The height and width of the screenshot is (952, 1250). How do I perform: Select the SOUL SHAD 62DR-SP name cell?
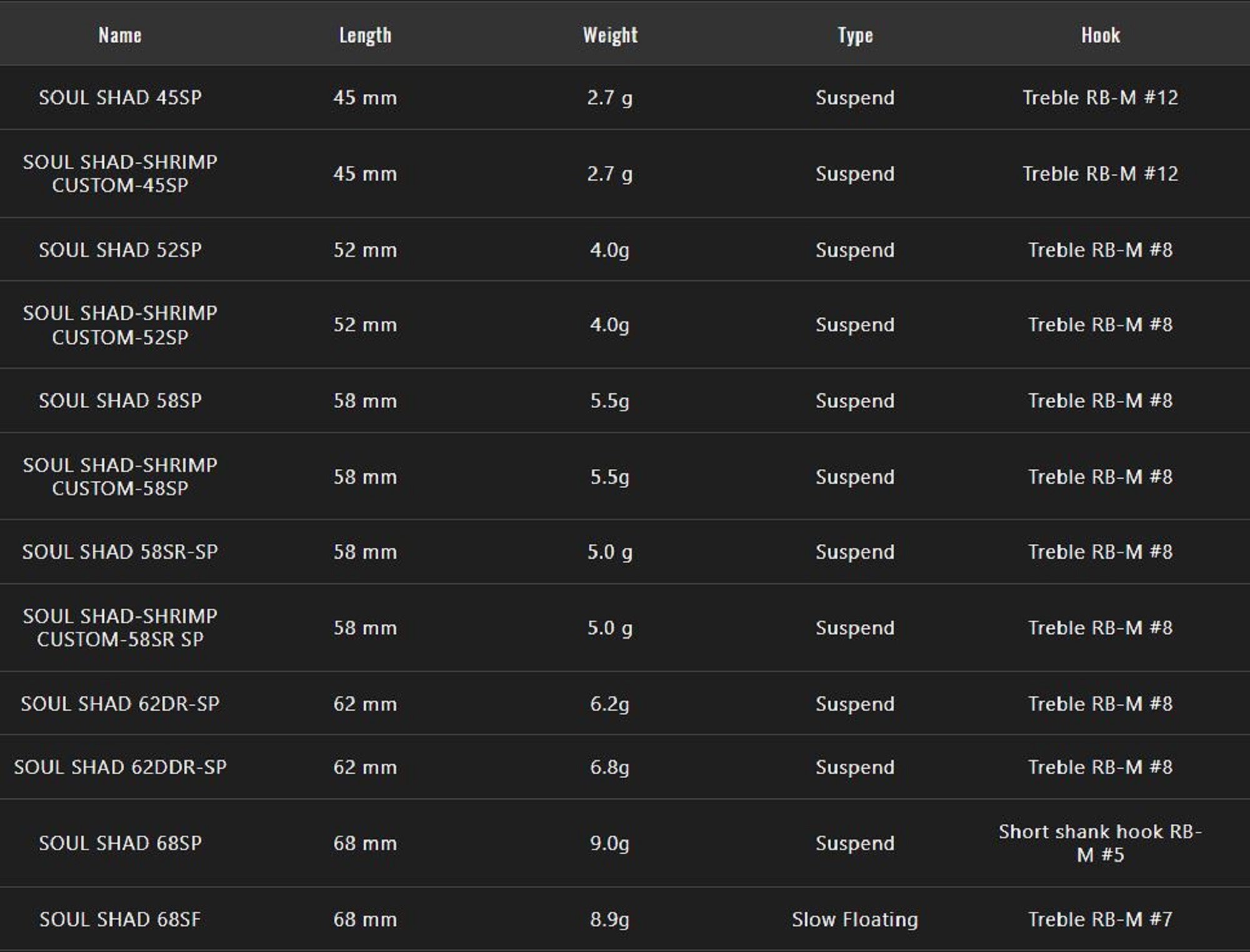[x=120, y=704]
